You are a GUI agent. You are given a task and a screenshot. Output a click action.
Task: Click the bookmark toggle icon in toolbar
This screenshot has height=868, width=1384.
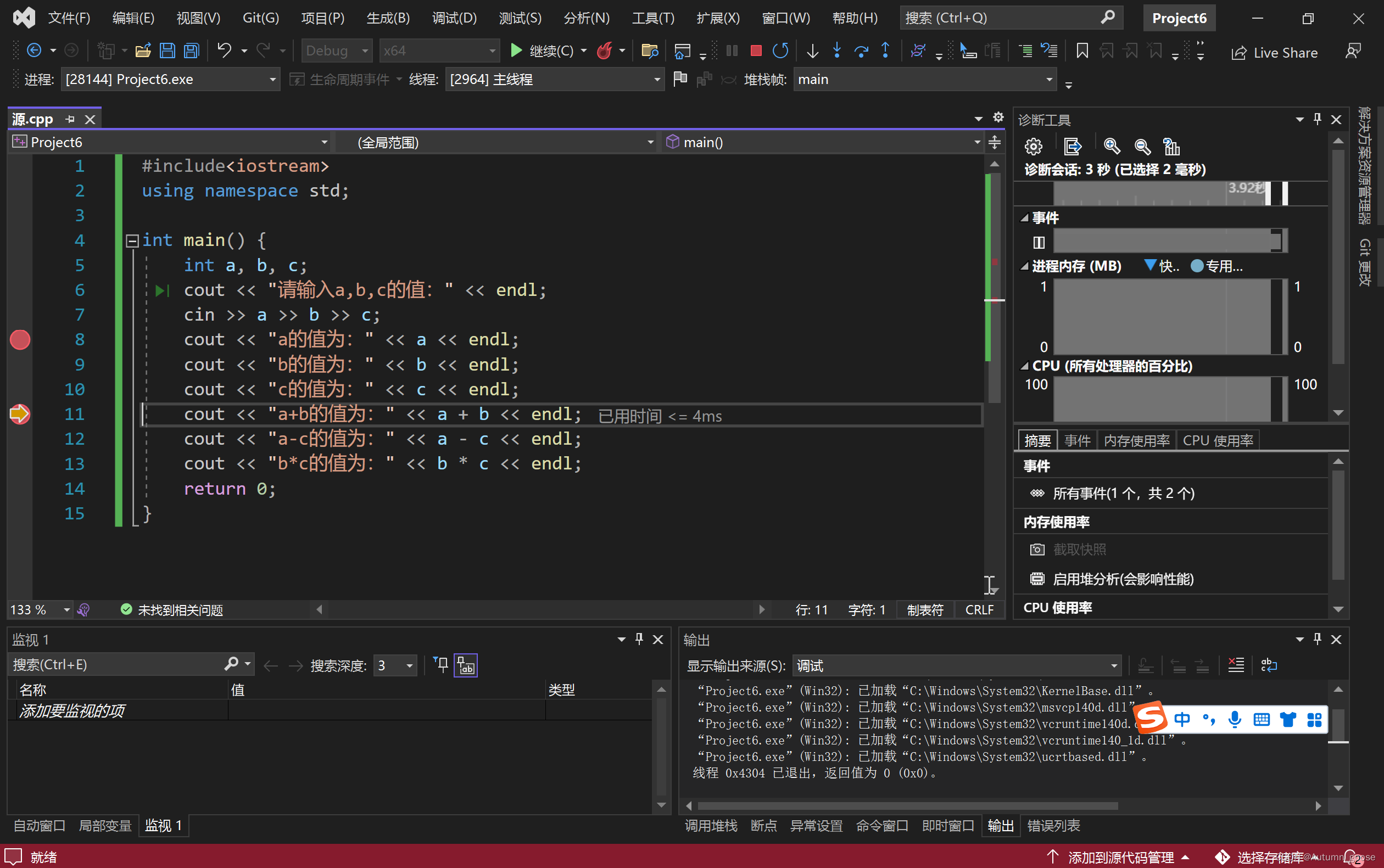click(1082, 51)
